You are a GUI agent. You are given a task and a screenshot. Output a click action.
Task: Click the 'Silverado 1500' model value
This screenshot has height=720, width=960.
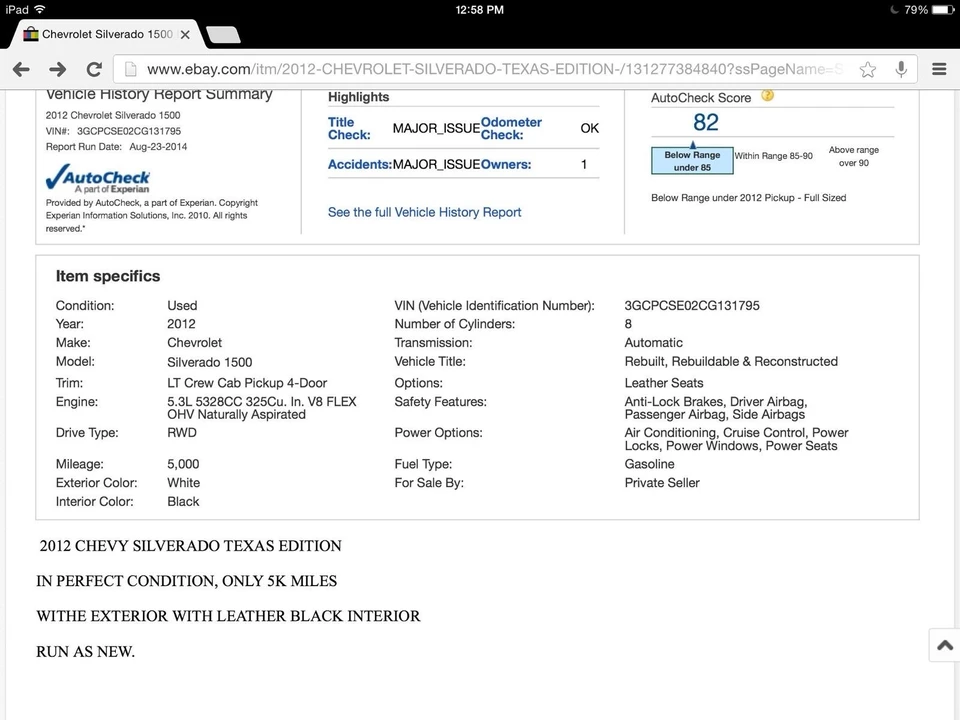click(209, 362)
